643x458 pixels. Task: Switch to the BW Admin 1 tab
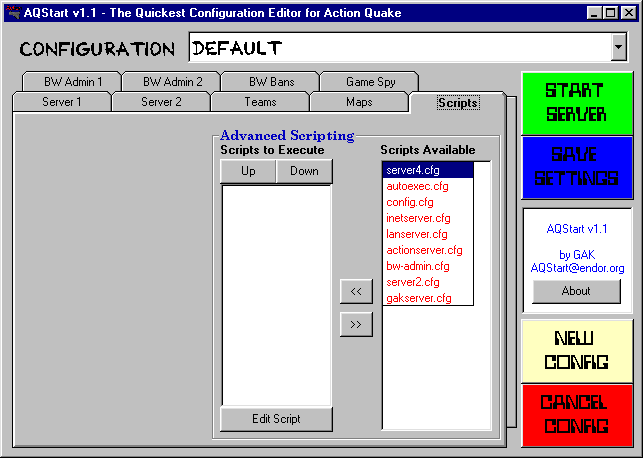[73, 82]
